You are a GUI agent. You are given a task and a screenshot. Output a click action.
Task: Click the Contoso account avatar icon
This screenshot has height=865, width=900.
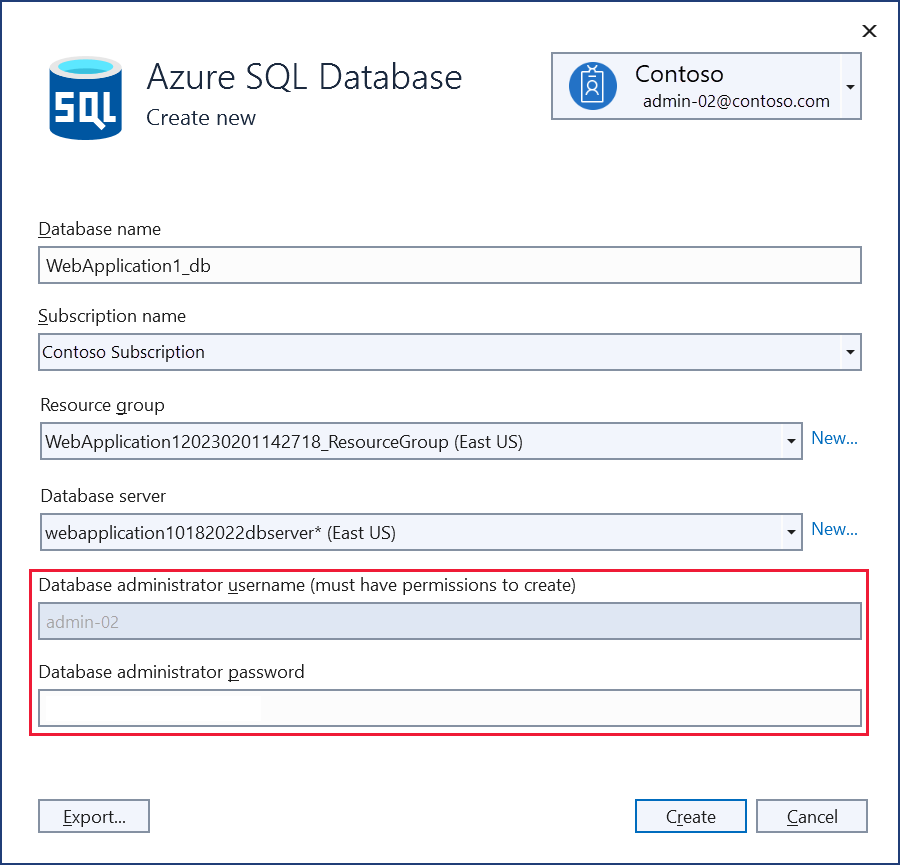click(x=592, y=86)
